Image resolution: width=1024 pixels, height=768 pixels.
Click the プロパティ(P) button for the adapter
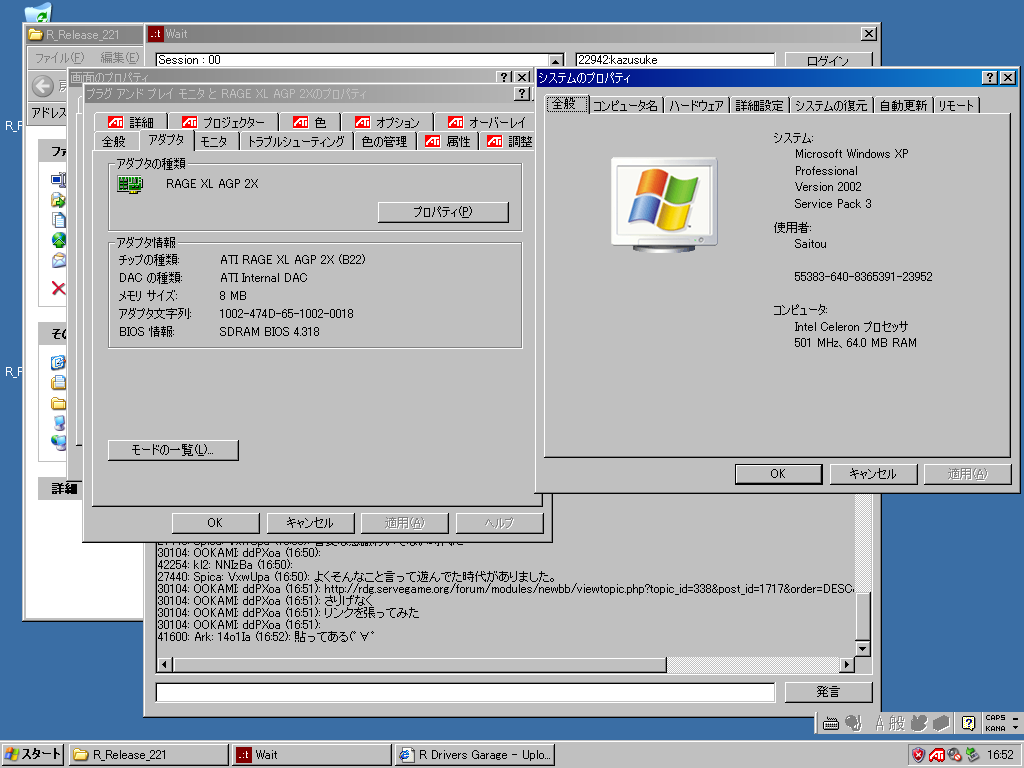tap(443, 212)
